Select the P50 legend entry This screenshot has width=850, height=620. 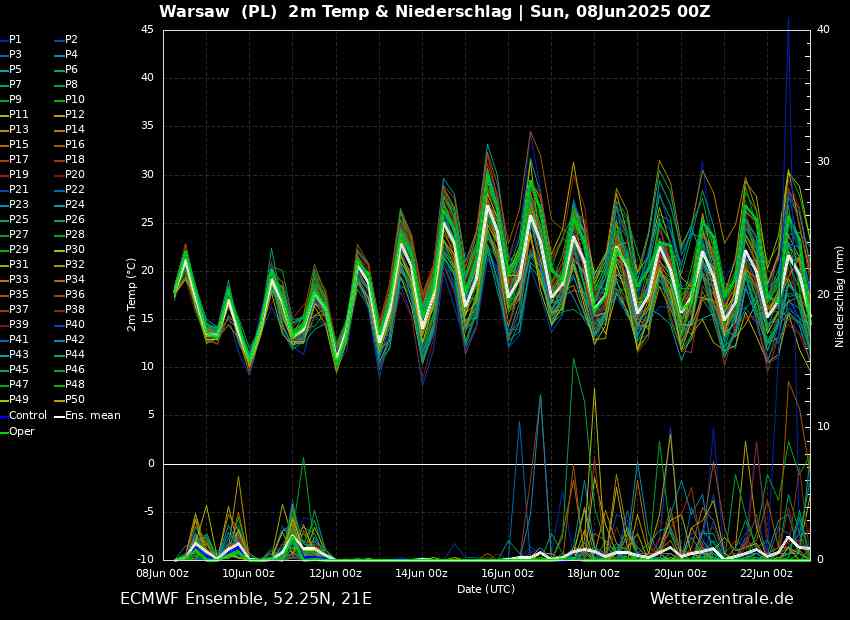(x=70, y=399)
